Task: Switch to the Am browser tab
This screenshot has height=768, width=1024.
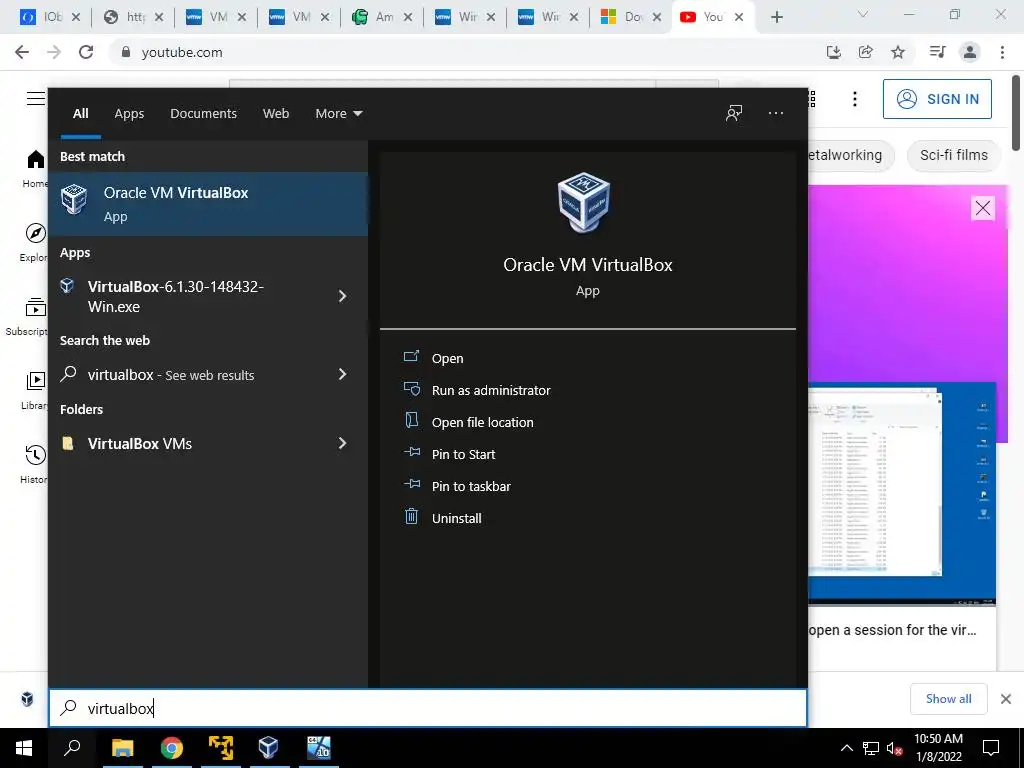Action: point(382,17)
